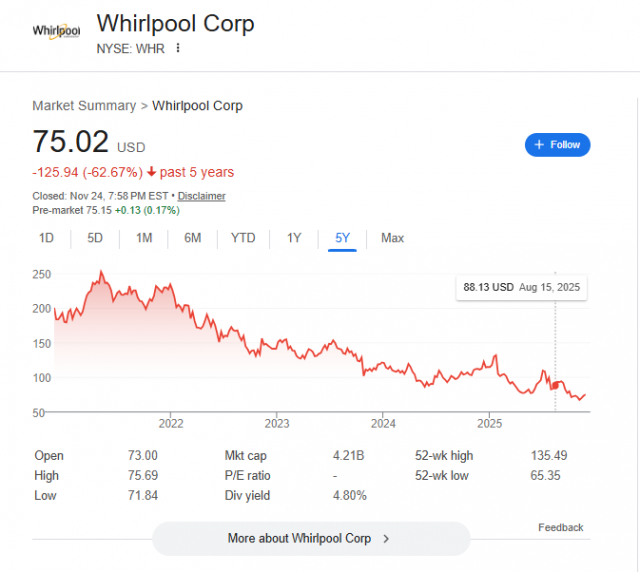640x572 pixels.
Task: Click the Whirlpool logo icon
Action: (56, 30)
